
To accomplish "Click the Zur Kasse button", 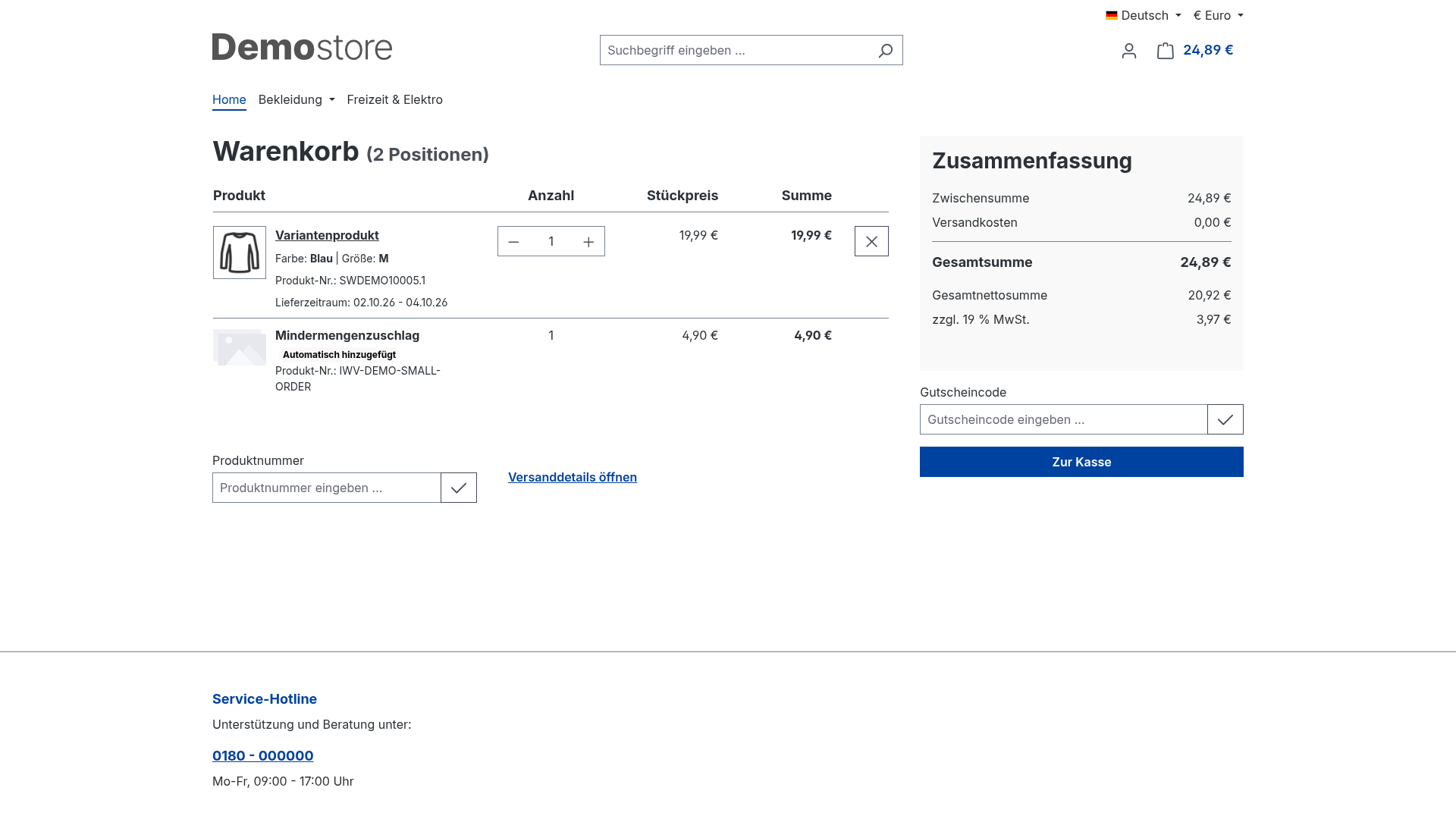I will (1081, 462).
